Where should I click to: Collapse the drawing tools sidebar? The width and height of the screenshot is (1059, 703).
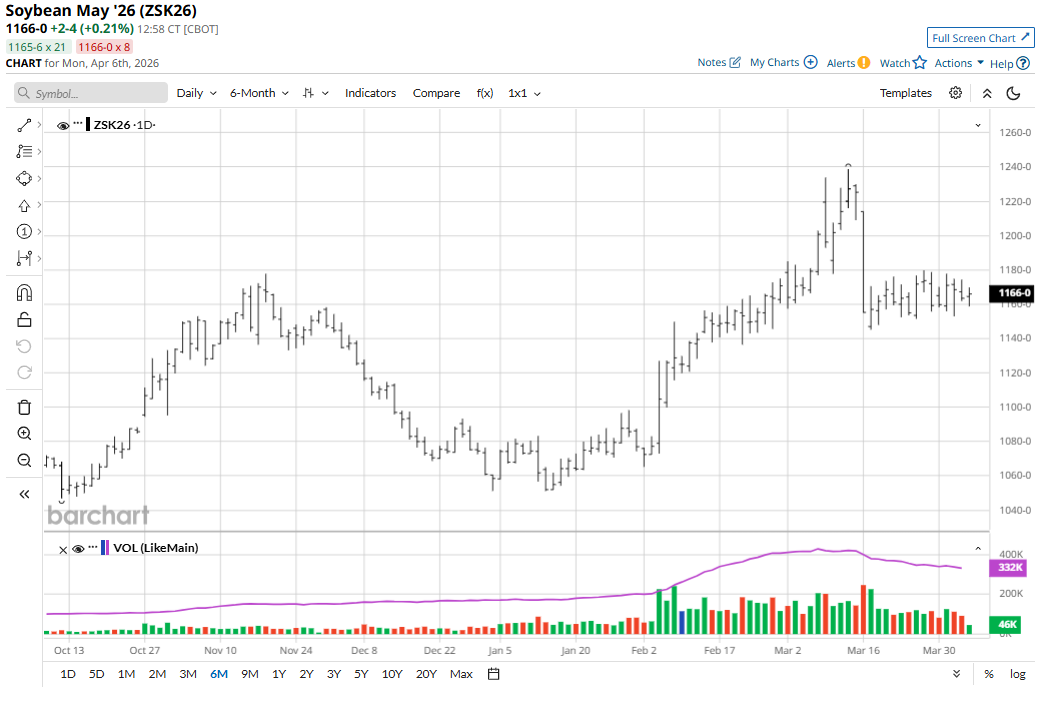(x=24, y=494)
